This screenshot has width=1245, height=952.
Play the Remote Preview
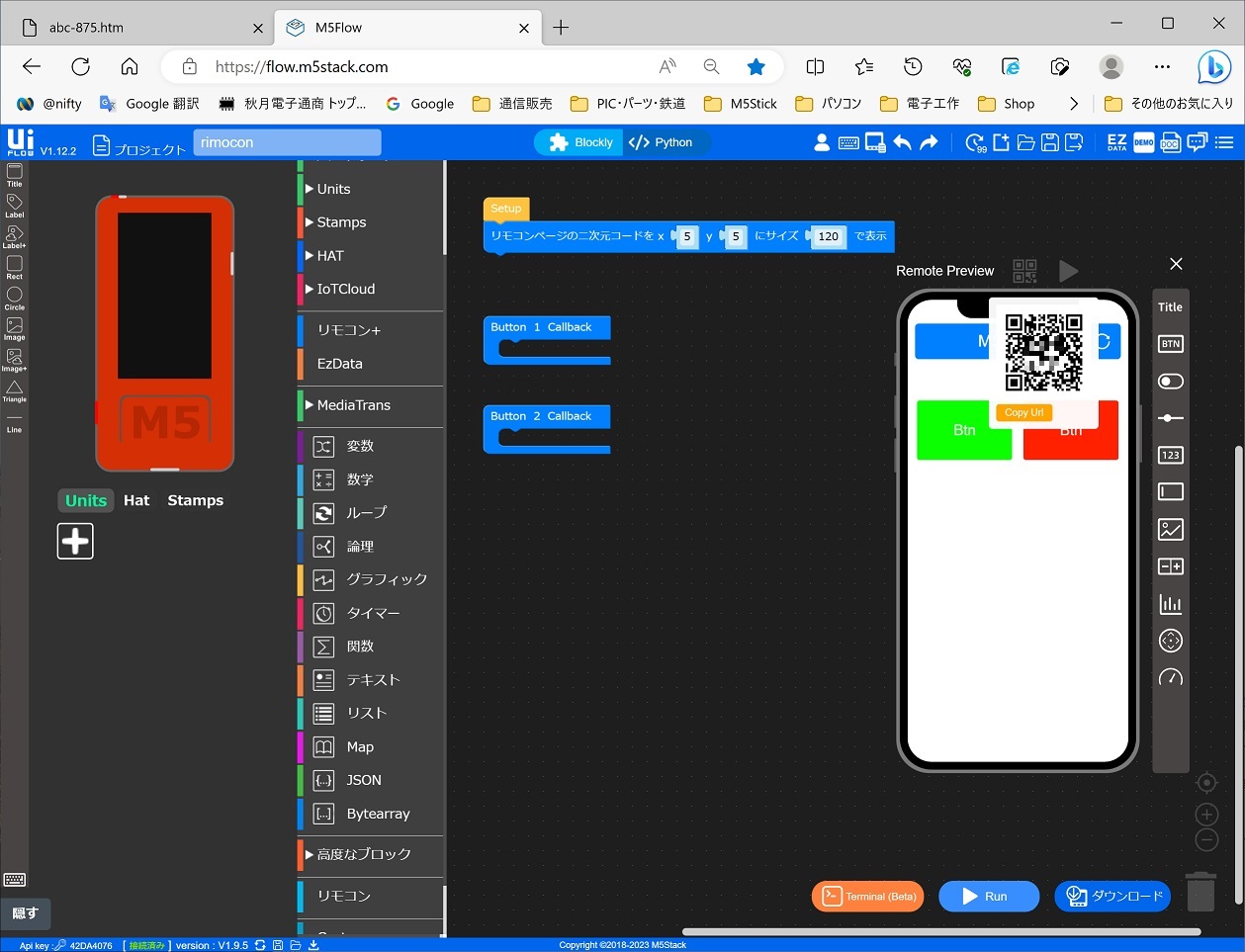tap(1068, 270)
